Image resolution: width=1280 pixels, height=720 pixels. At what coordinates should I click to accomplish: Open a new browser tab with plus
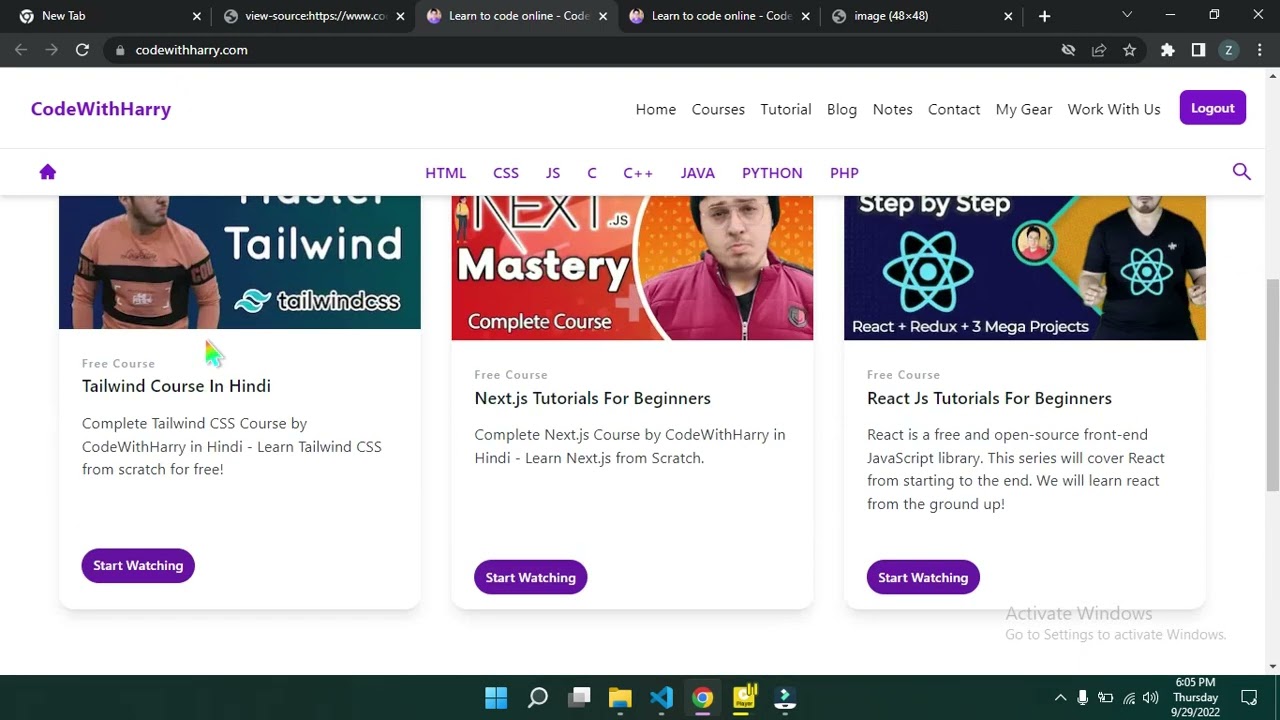click(x=1044, y=16)
